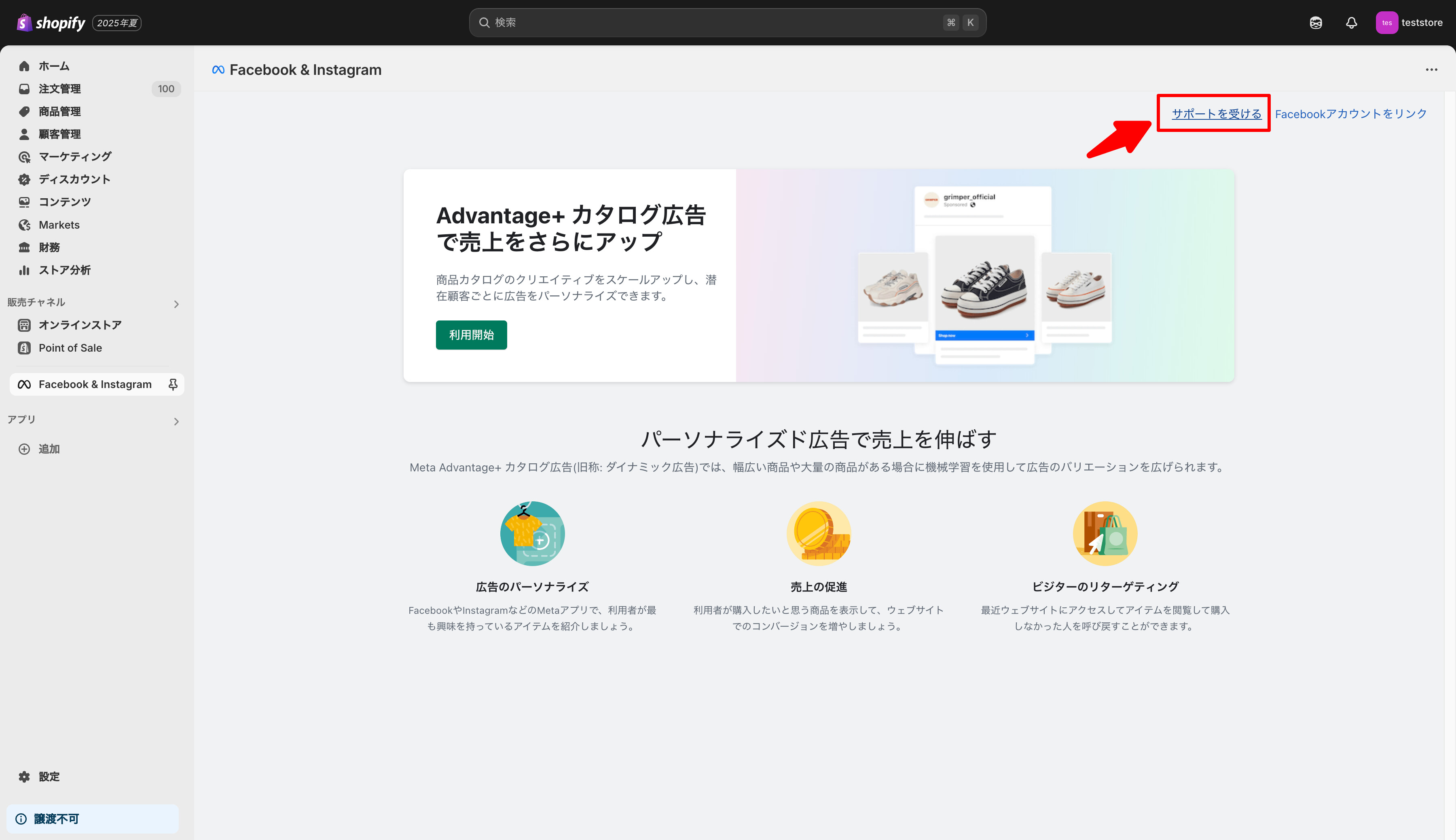Viewport: 1456px width, 840px height.
Task: Click the ストア分析 bar chart icon
Action: point(24,270)
